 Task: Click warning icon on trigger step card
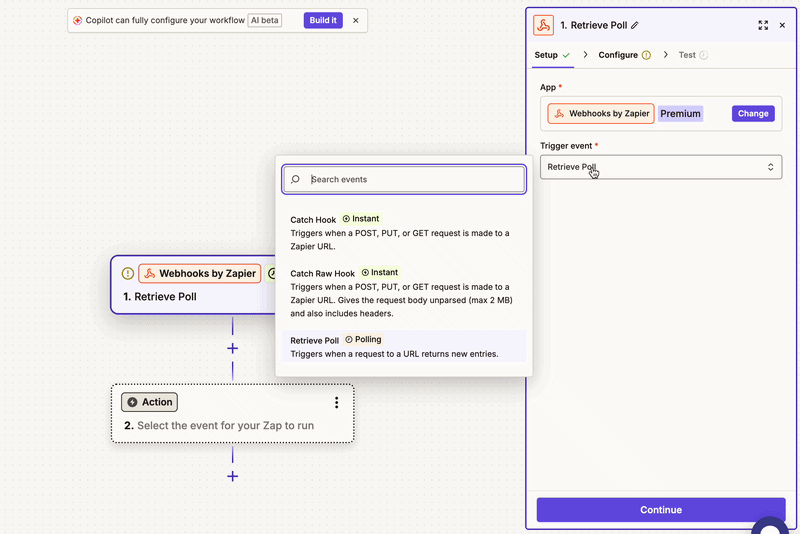coord(128,273)
